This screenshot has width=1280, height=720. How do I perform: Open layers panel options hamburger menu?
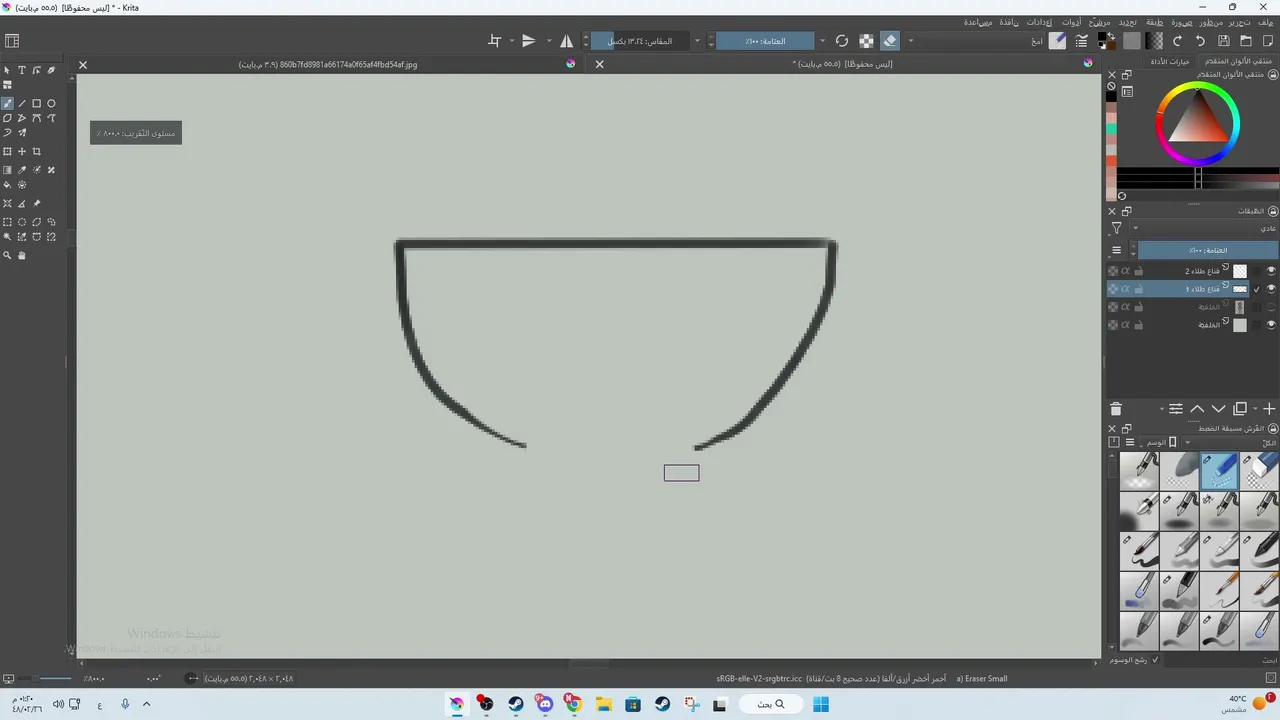point(1116,250)
